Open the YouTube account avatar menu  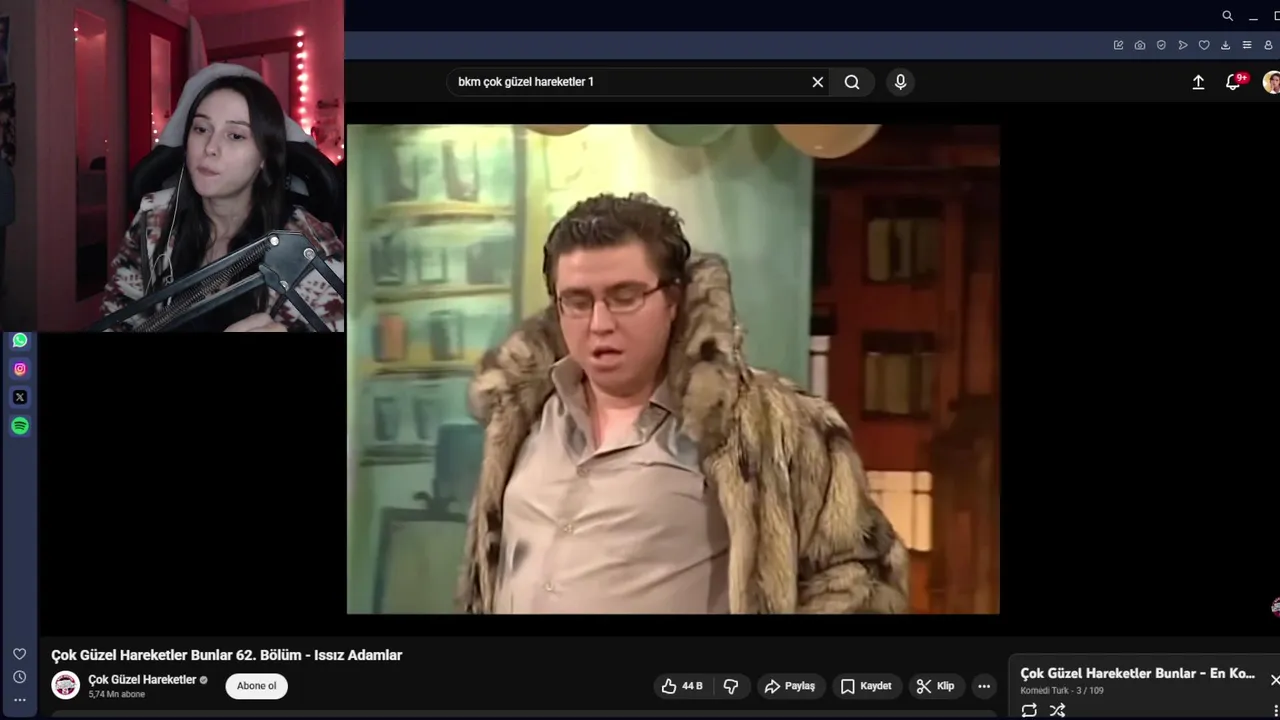[x=1271, y=82]
